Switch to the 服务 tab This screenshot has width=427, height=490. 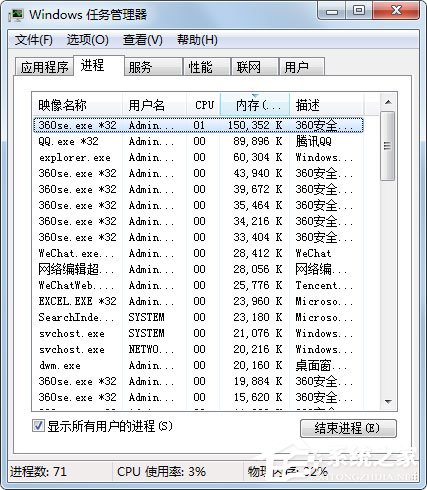tap(153, 67)
